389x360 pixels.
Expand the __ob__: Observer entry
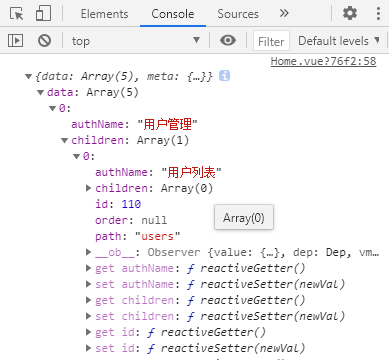[x=88, y=252]
